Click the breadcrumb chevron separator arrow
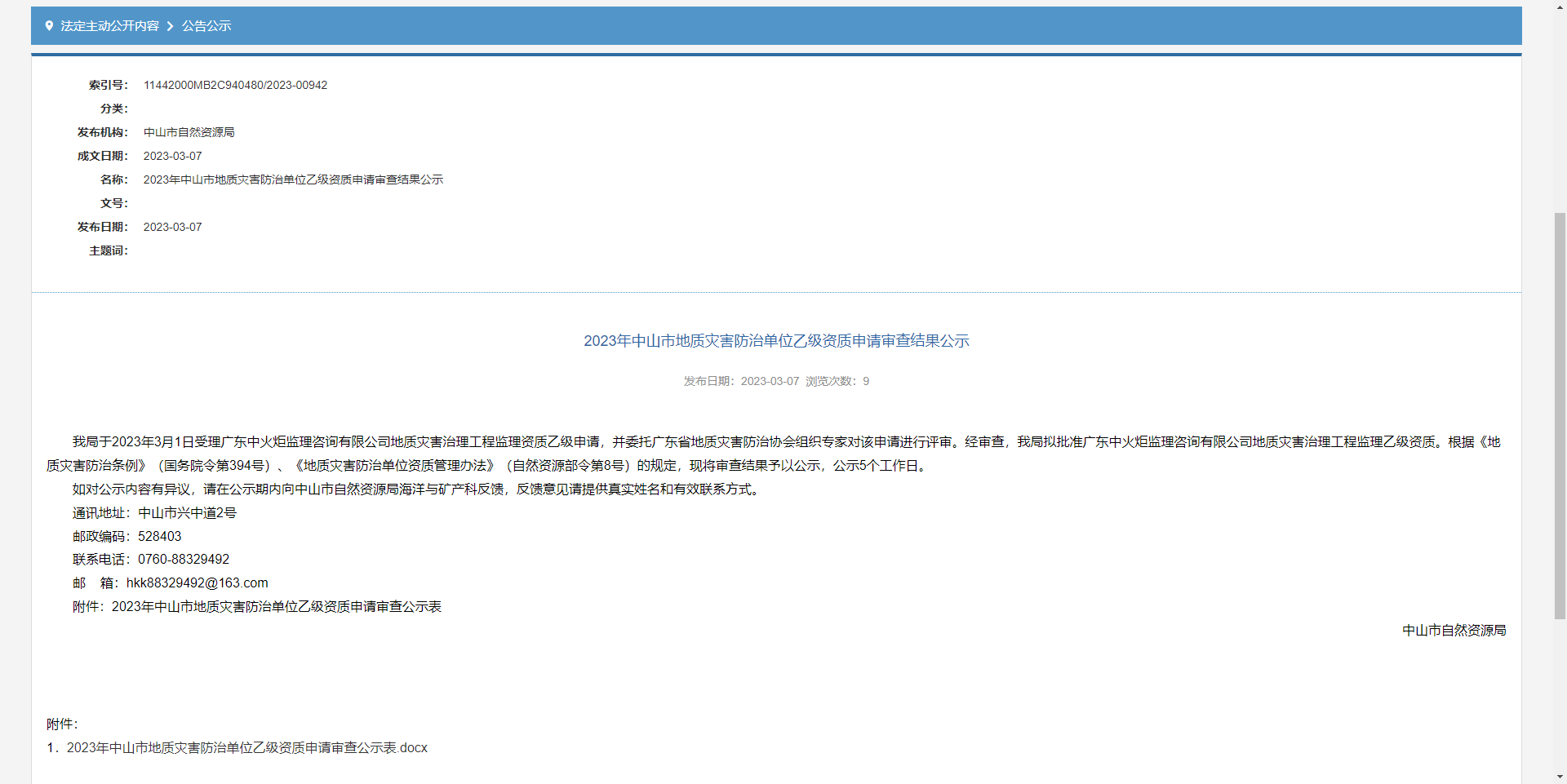The width and height of the screenshot is (1567, 784). 170,26
